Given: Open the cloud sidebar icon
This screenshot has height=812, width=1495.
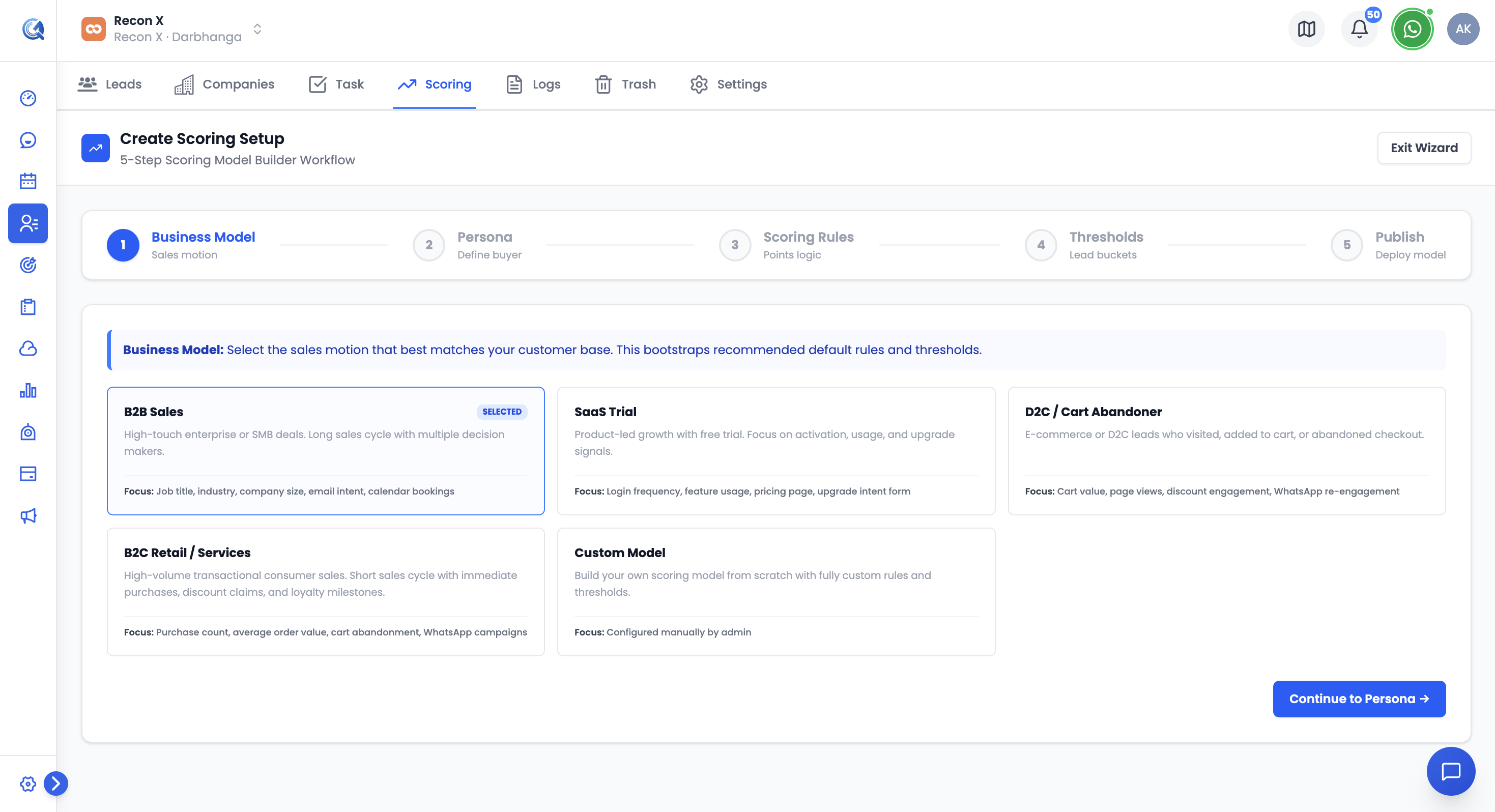Looking at the screenshot, I should [x=28, y=348].
